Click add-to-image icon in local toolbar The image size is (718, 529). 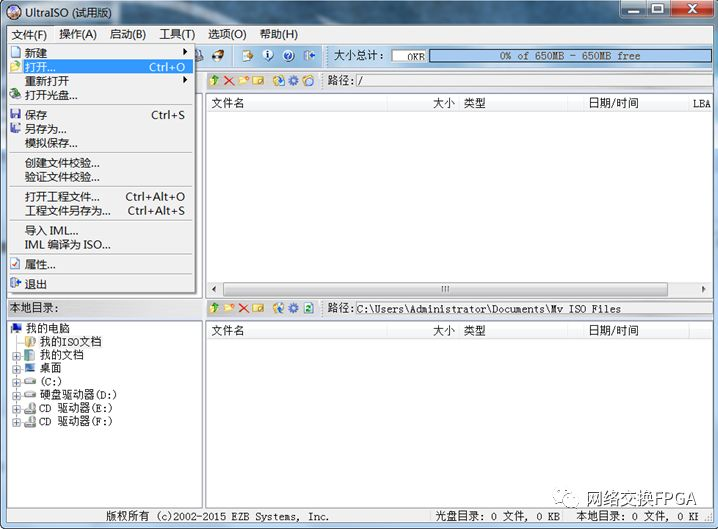point(278,308)
